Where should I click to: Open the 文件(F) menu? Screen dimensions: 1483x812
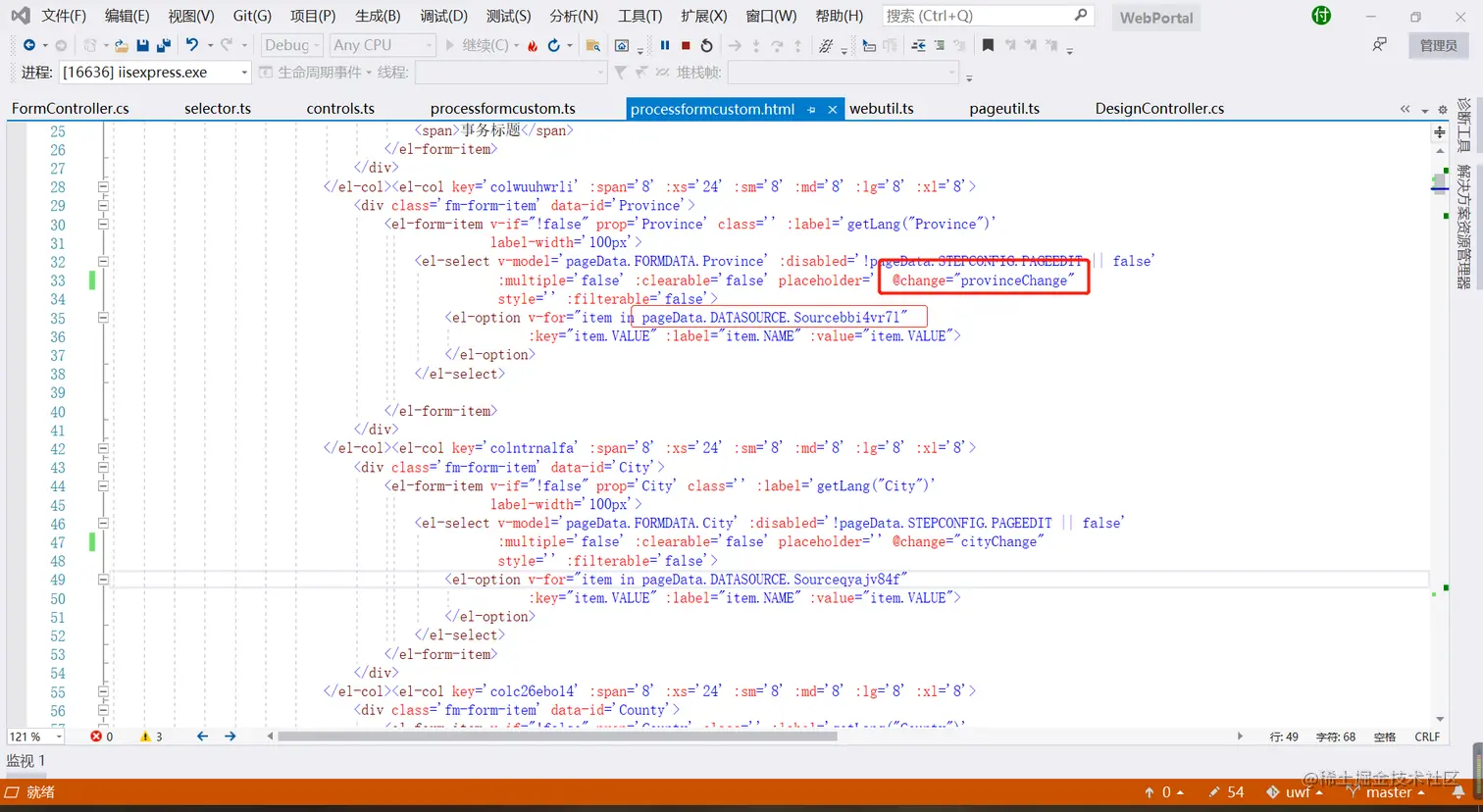pyautogui.click(x=64, y=16)
